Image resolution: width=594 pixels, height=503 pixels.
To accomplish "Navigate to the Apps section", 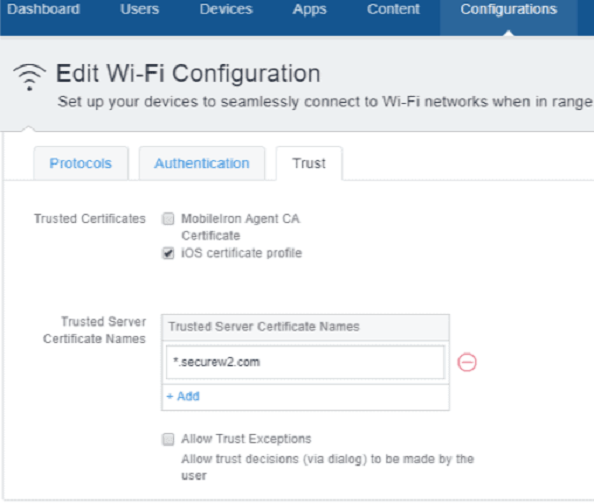I will 309,9.
